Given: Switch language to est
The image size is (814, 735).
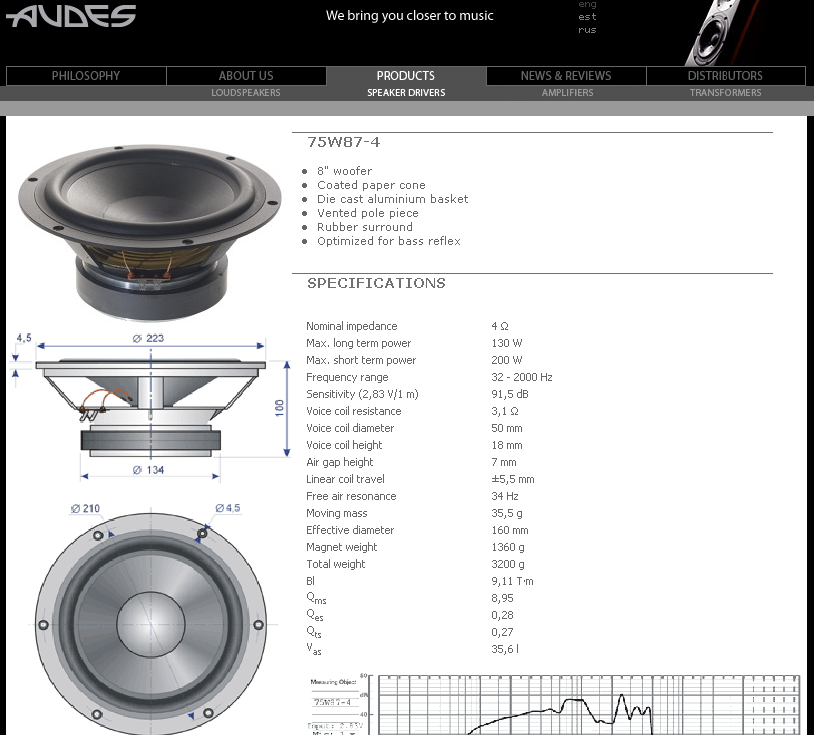Looking at the screenshot, I should coord(587,17).
